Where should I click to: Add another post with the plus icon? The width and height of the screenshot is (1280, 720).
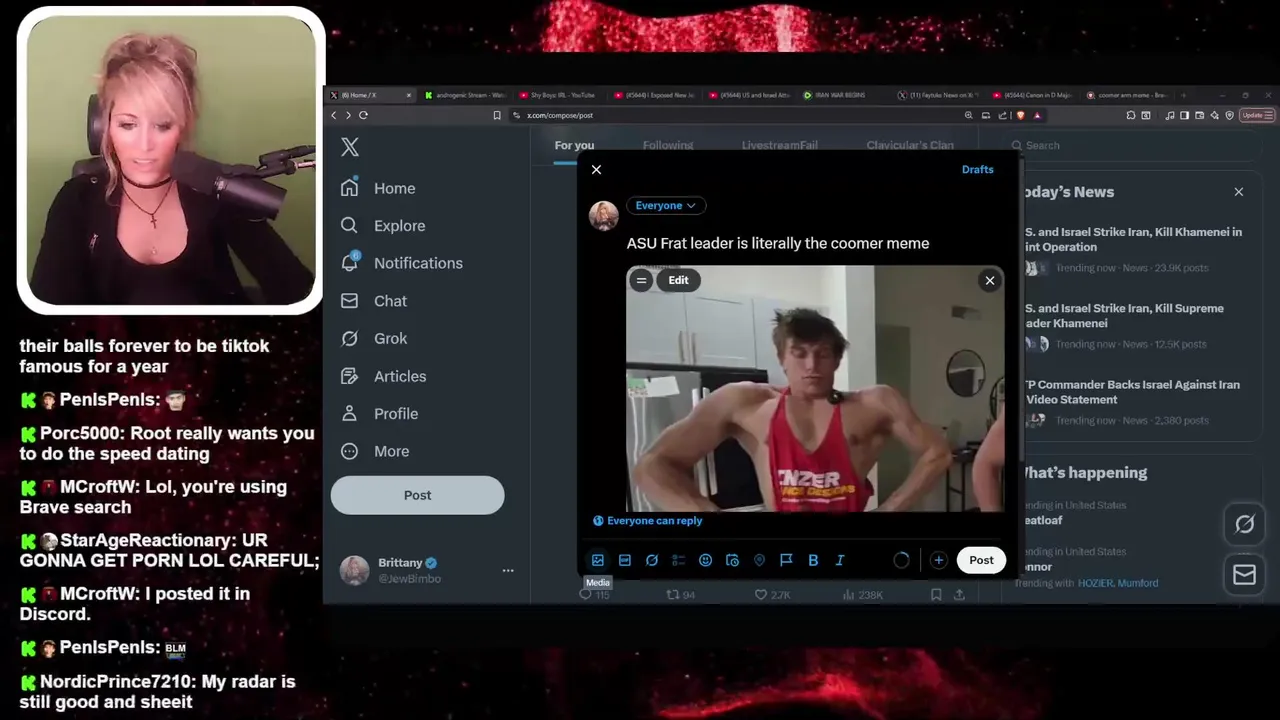938,560
